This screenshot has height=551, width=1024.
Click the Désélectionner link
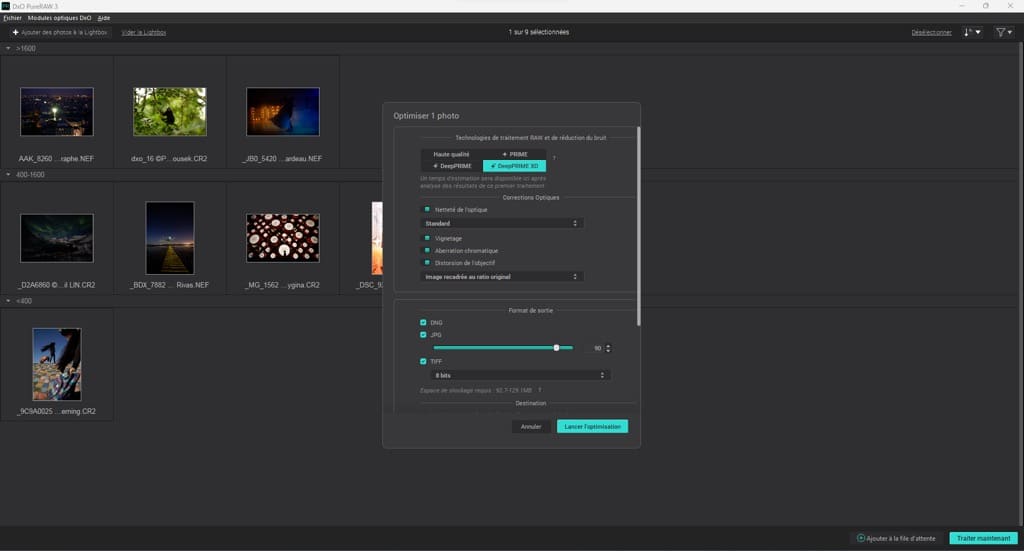click(931, 32)
